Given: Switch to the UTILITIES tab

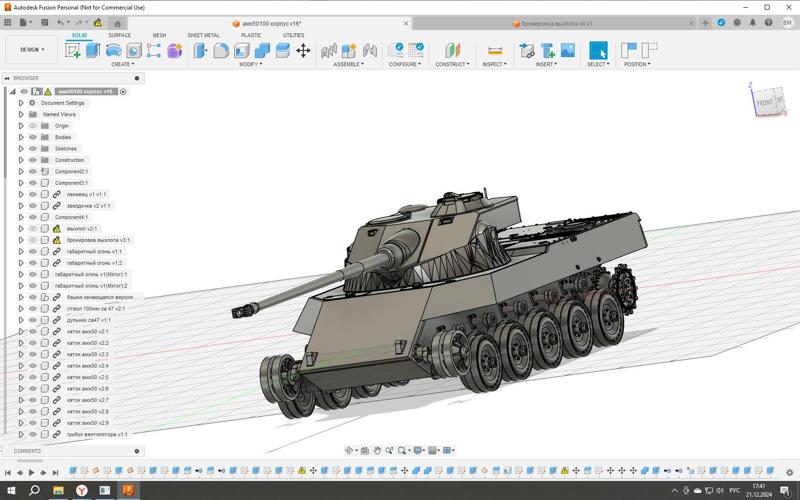Looking at the screenshot, I should tap(293, 35).
